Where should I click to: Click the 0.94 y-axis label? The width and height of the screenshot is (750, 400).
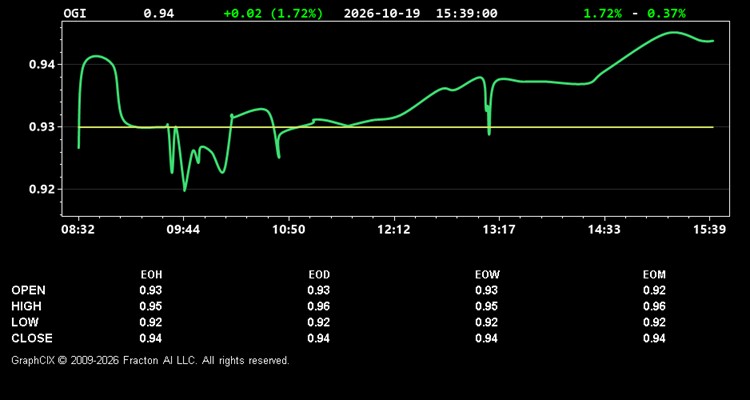(x=42, y=65)
